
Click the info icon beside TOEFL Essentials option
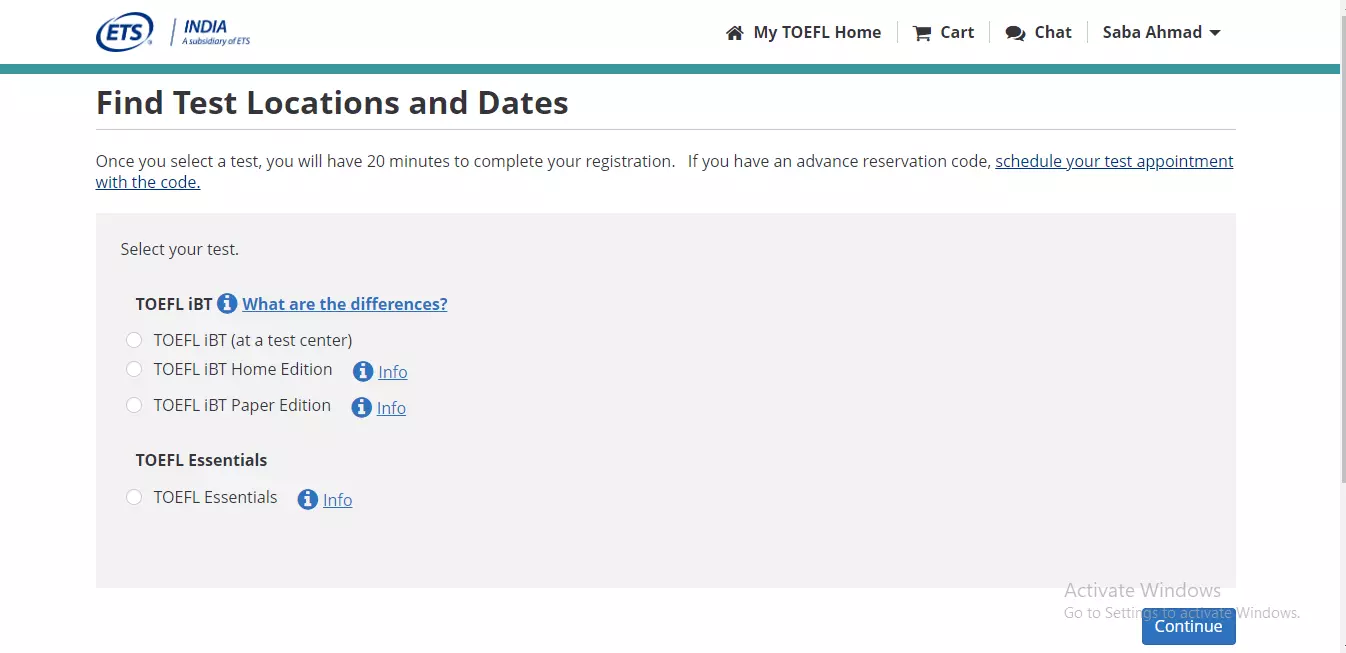click(x=308, y=499)
